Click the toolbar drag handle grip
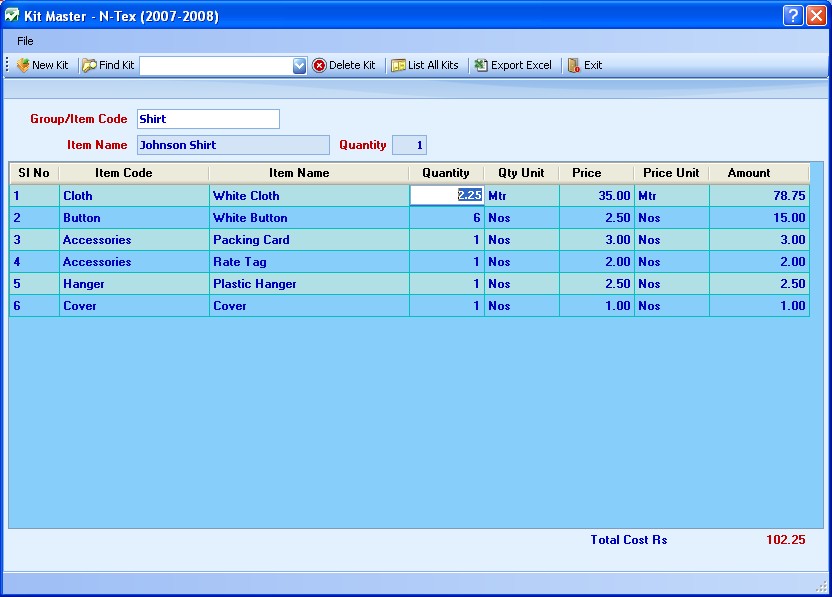The width and height of the screenshot is (832, 597). coord(7,65)
